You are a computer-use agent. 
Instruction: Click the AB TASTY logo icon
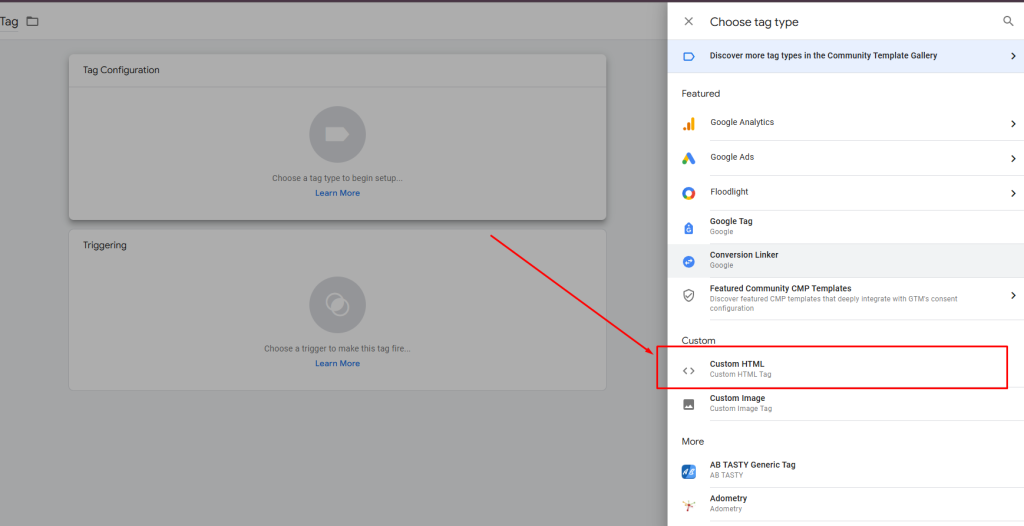[688, 471]
